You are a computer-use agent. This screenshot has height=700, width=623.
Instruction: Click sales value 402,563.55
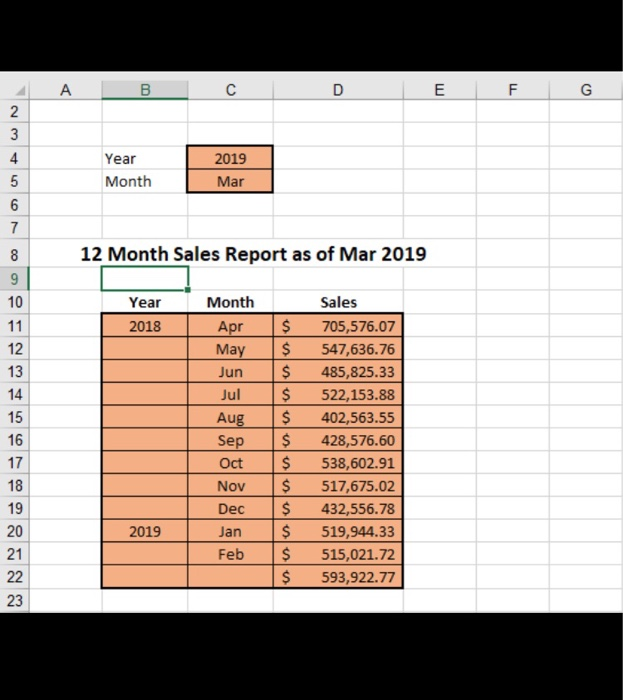pos(338,417)
